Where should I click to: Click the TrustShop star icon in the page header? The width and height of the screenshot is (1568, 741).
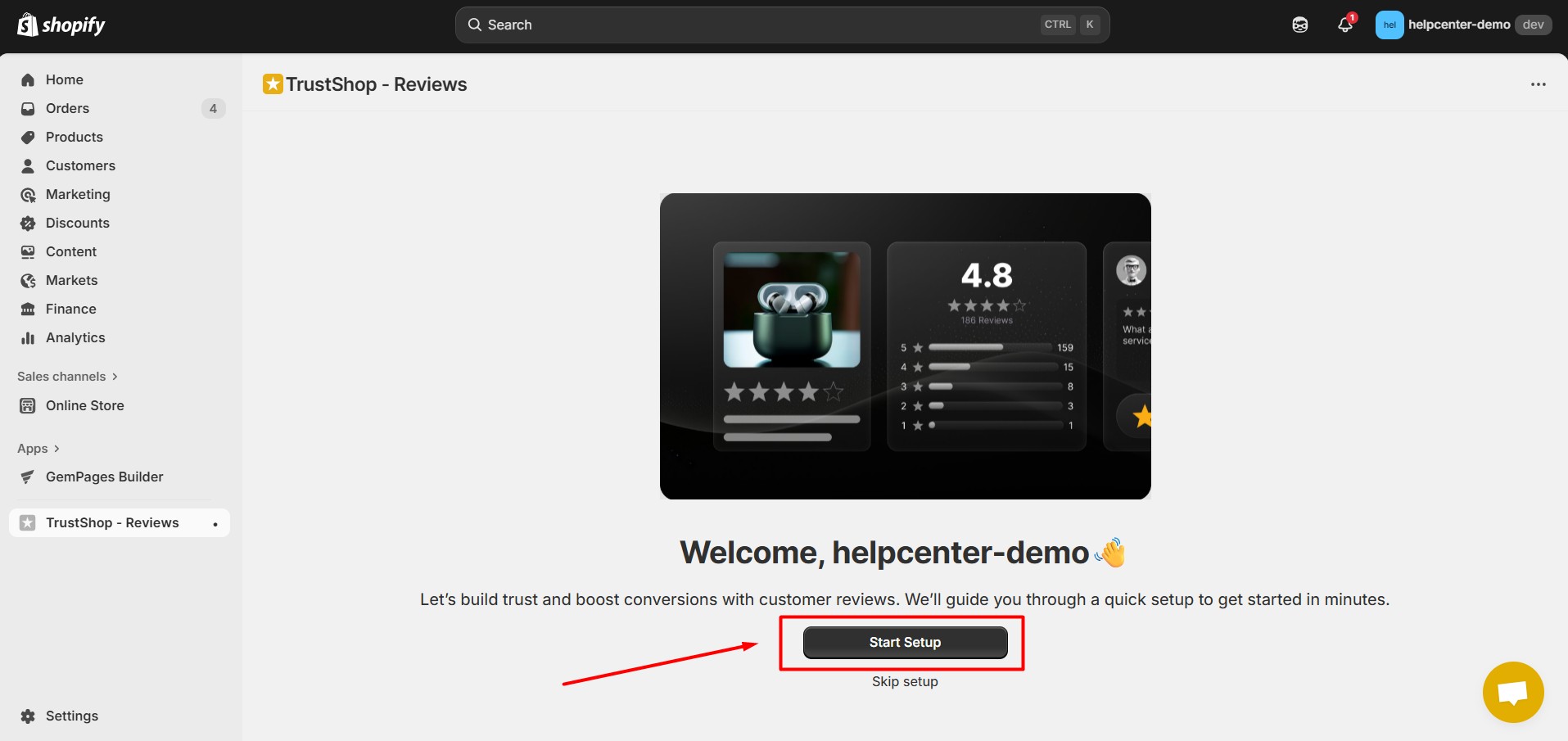click(x=273, y=84)
